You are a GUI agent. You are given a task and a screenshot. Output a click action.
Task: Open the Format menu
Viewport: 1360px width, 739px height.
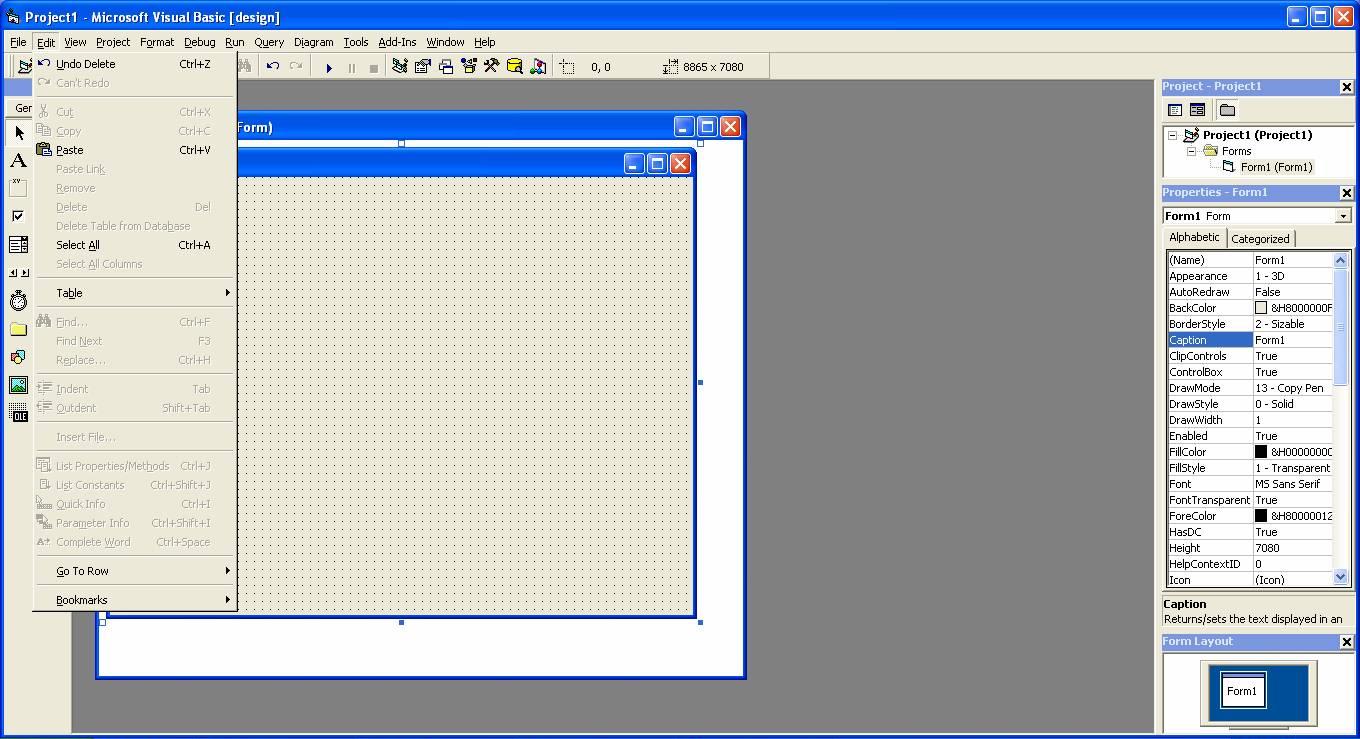click(x=156, y=42)
